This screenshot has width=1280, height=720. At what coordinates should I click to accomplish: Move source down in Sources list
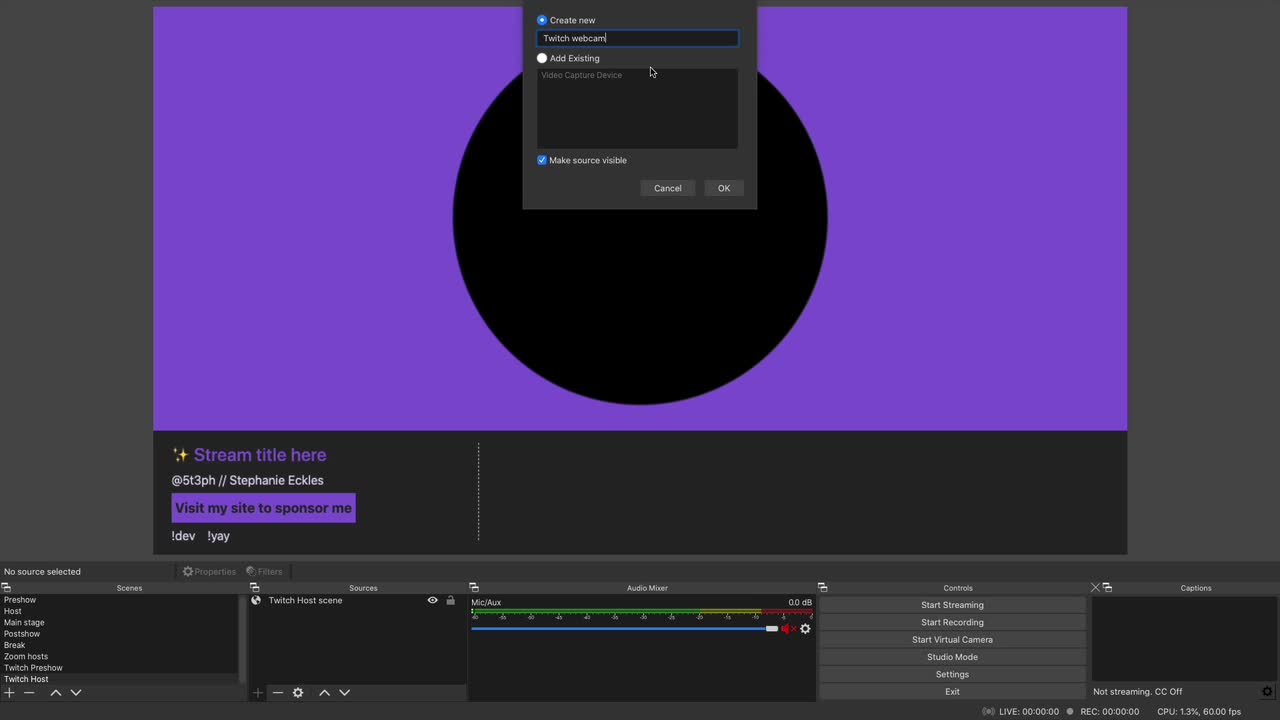(x=345, y=693)
